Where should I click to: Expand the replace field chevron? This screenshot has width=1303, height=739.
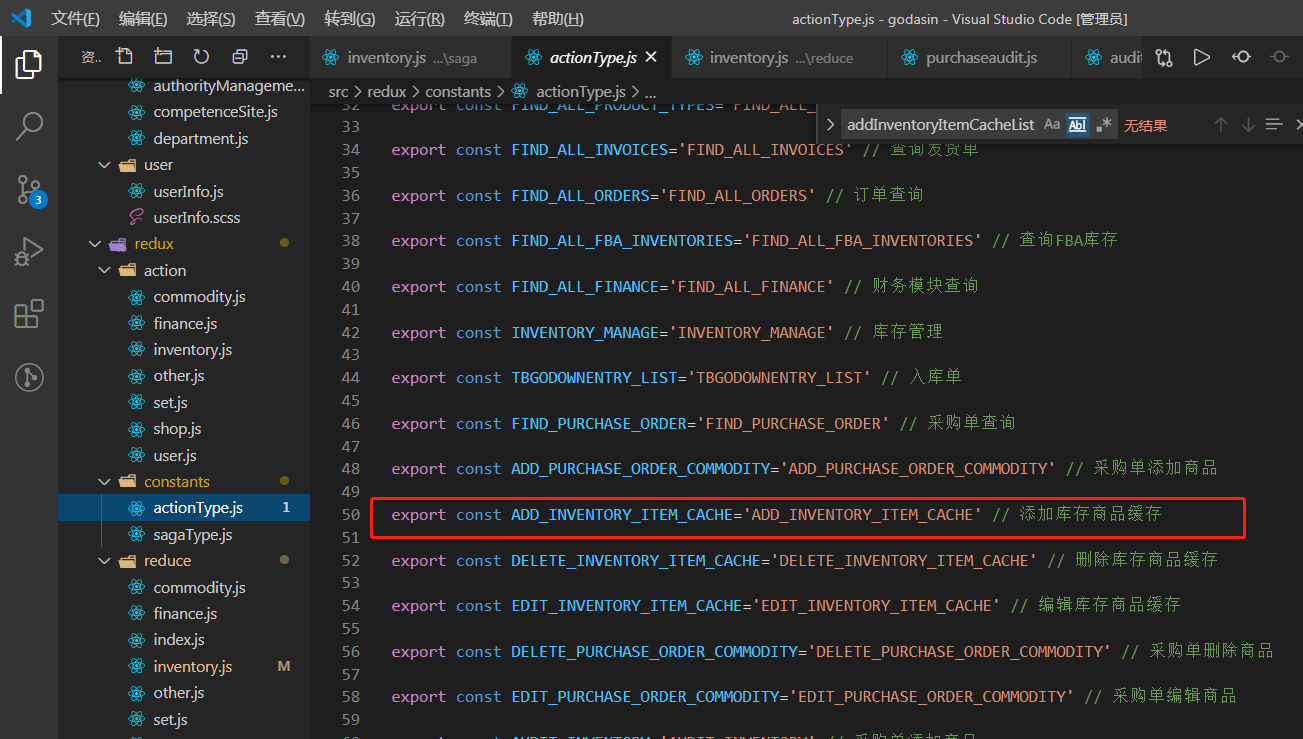[830, 125]
